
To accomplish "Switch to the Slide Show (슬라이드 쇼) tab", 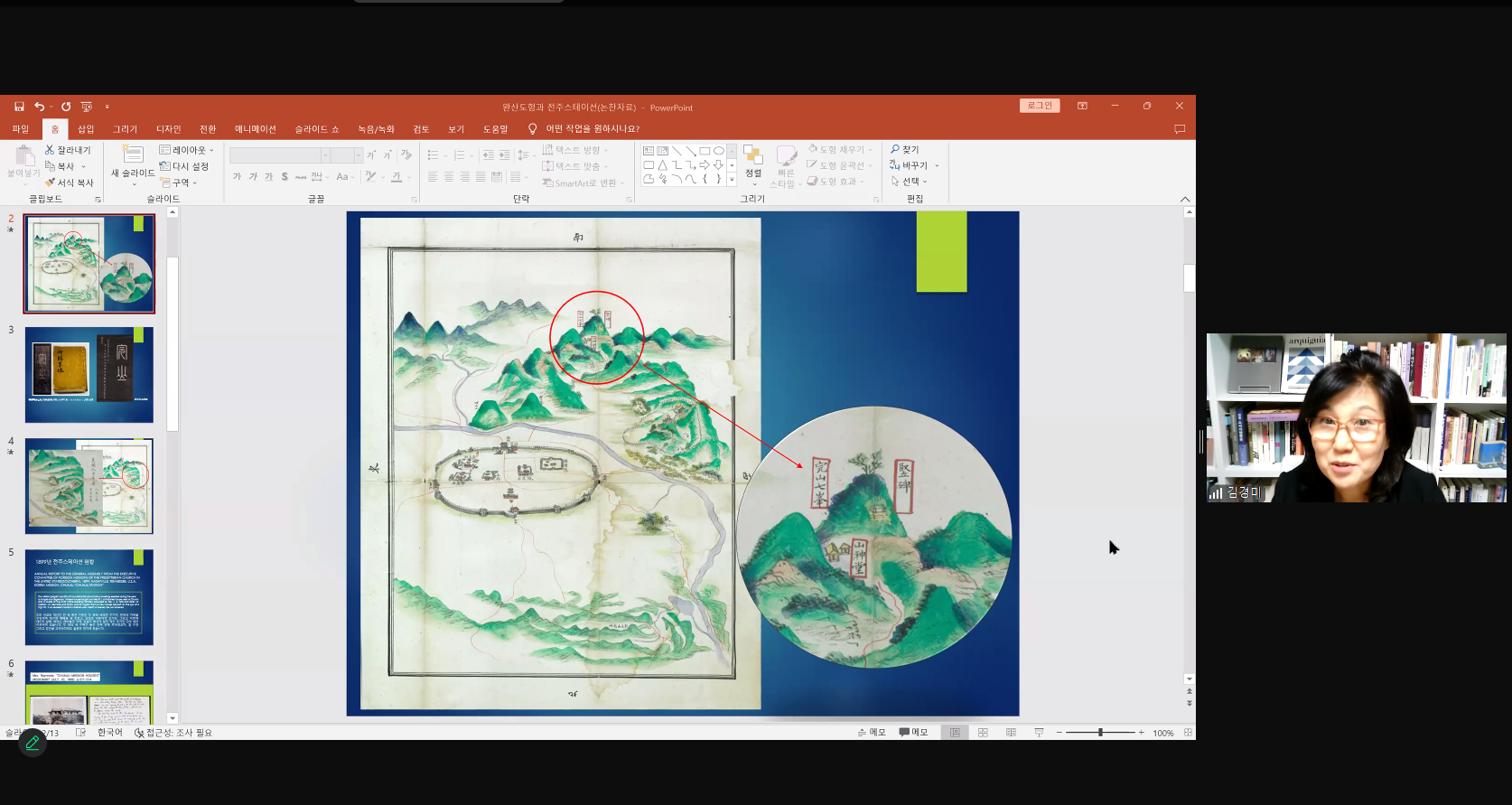I will pos(317,129).
